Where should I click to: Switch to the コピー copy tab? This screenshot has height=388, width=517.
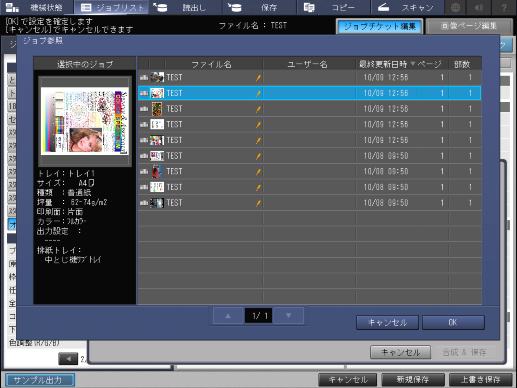333,7
